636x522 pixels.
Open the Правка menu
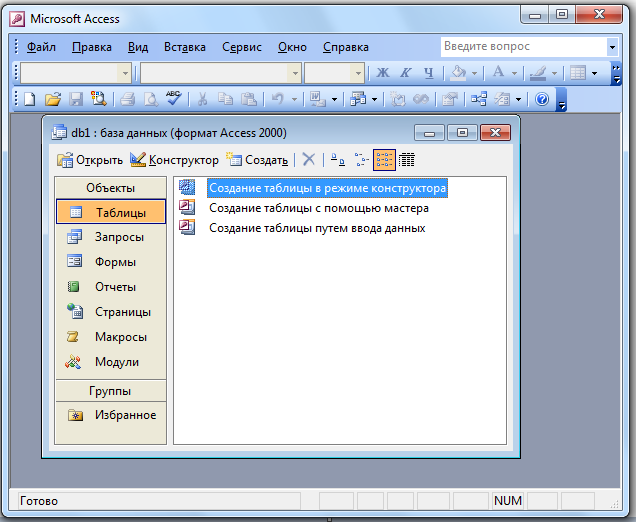[92, 47]
